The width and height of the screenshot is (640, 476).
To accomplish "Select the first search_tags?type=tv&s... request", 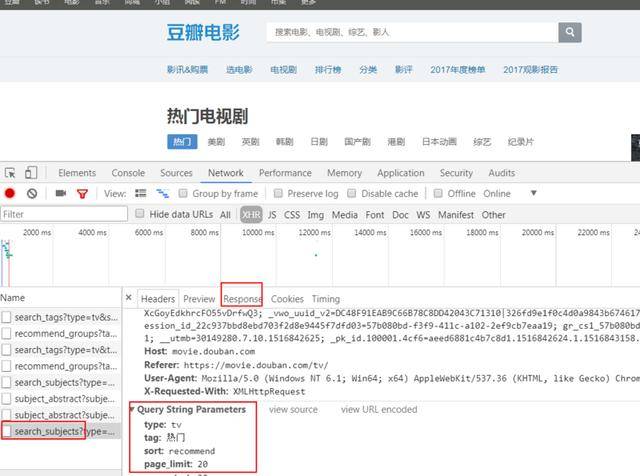I will pos(60,317).
